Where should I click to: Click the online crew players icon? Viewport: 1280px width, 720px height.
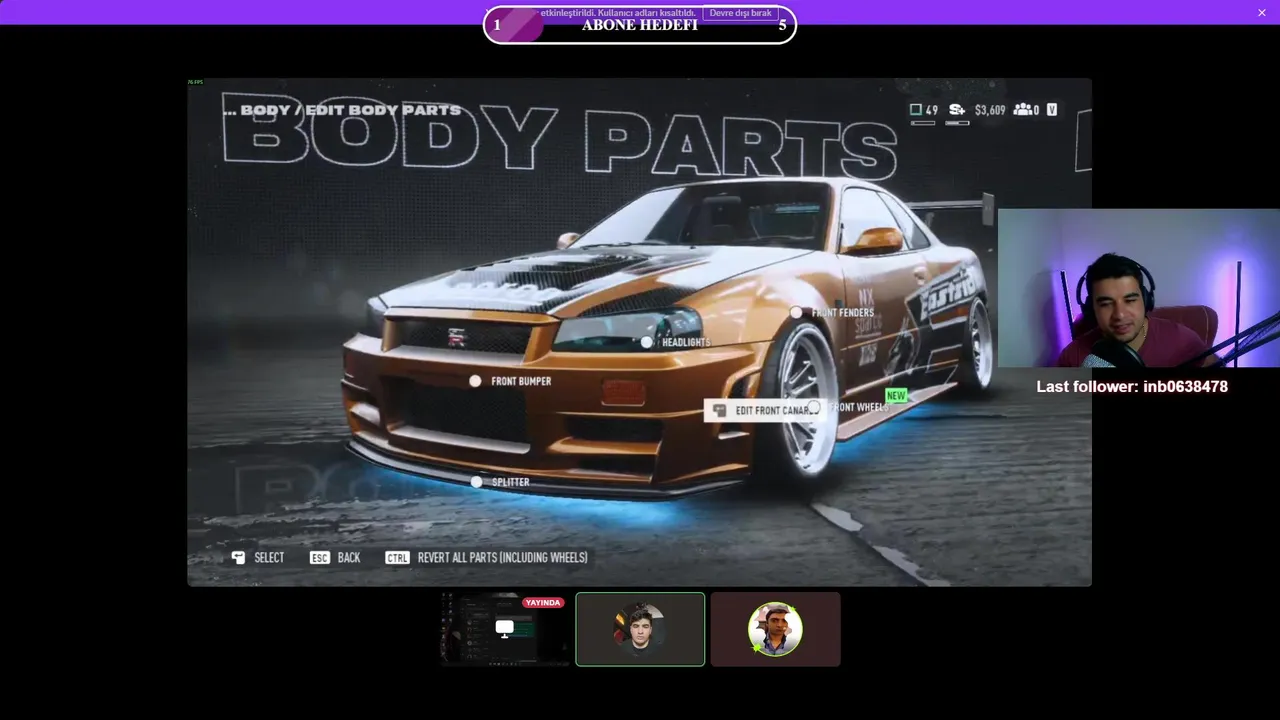pos(1022,110)
